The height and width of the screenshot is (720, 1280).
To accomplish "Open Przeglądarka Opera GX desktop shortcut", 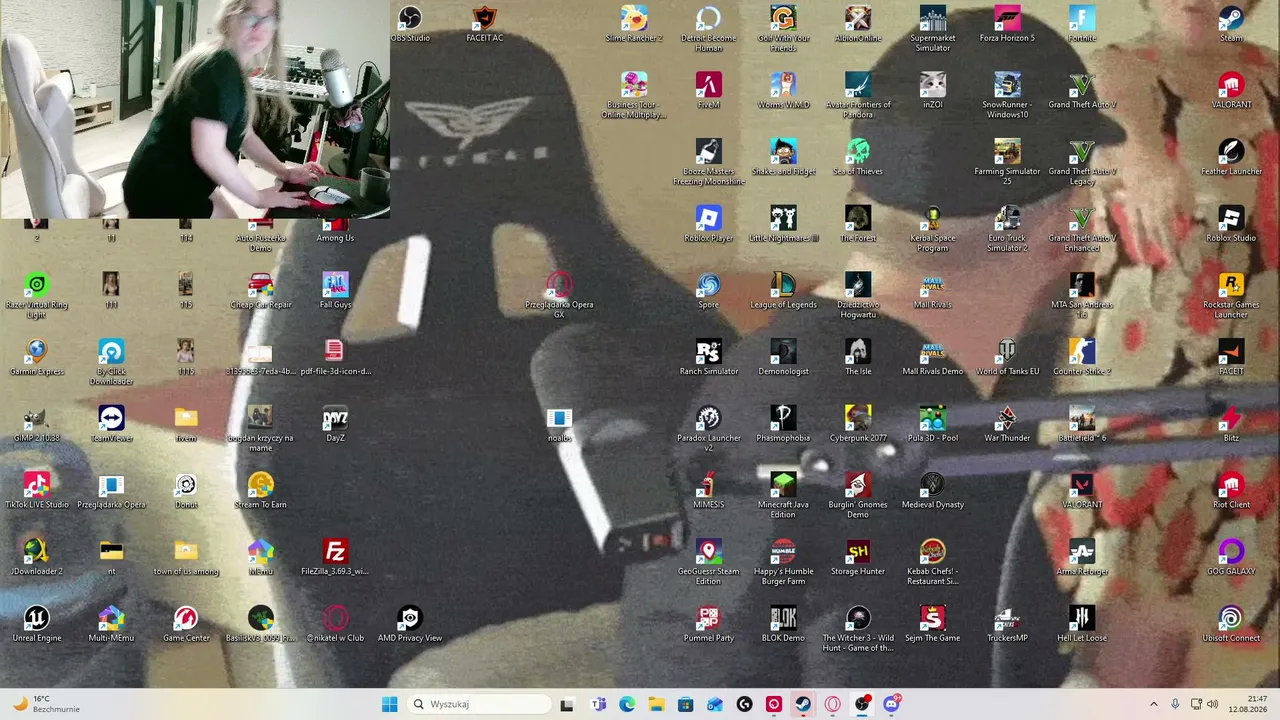I will pos(559,295).
